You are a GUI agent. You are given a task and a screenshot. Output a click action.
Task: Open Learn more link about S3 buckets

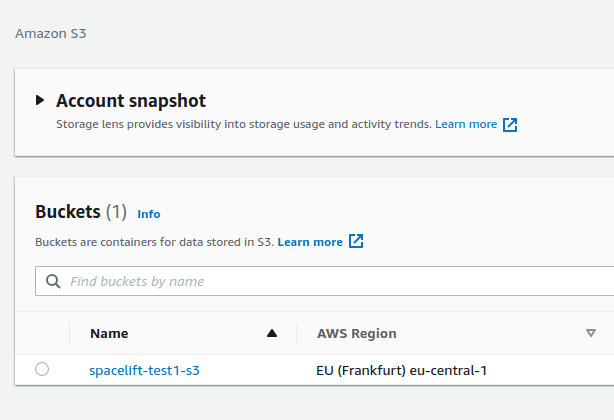pyautogui.click(x=309, y=242)
